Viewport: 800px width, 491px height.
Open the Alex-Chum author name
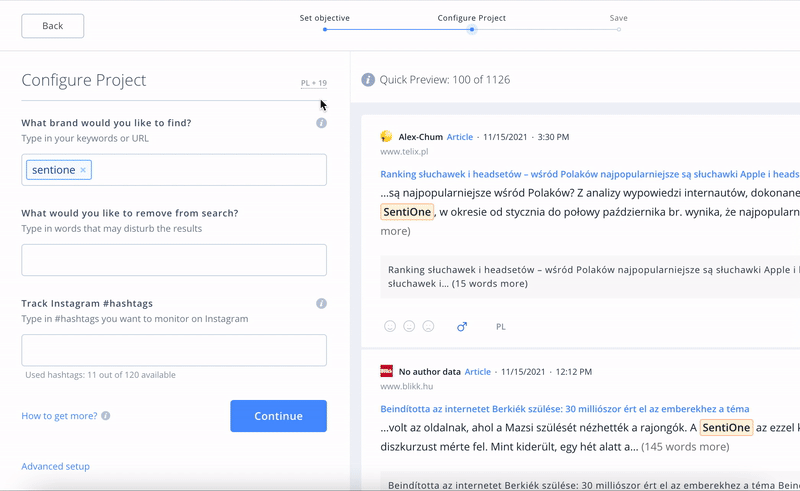pyautogui.click(x=420, y=137)
